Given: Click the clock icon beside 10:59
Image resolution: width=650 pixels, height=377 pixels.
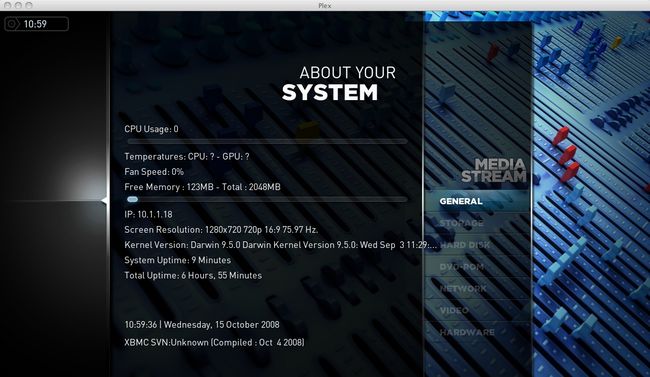Looking at the screenshot, I should coord(12,24).
